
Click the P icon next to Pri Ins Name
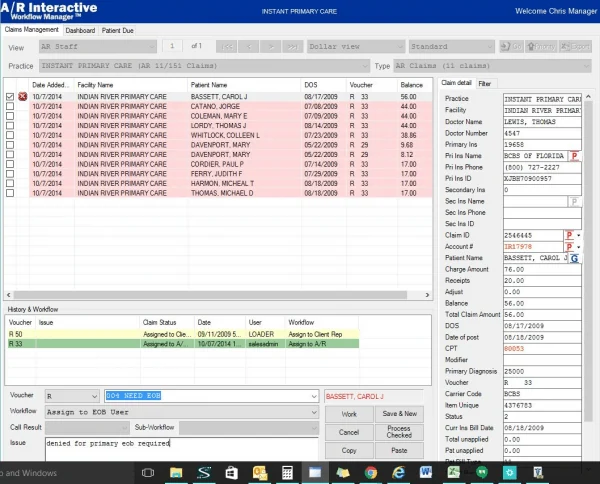(574, 156)
